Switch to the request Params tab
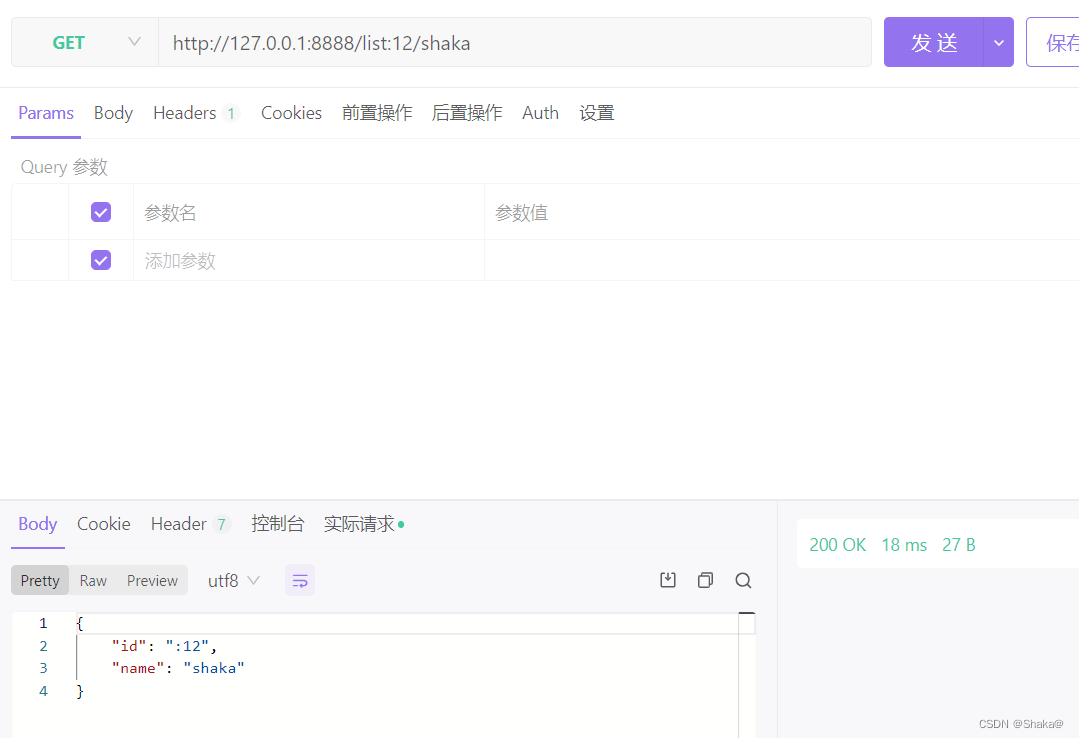The image size is (1079, 738). pyautogui.click(x=45, y=113)
